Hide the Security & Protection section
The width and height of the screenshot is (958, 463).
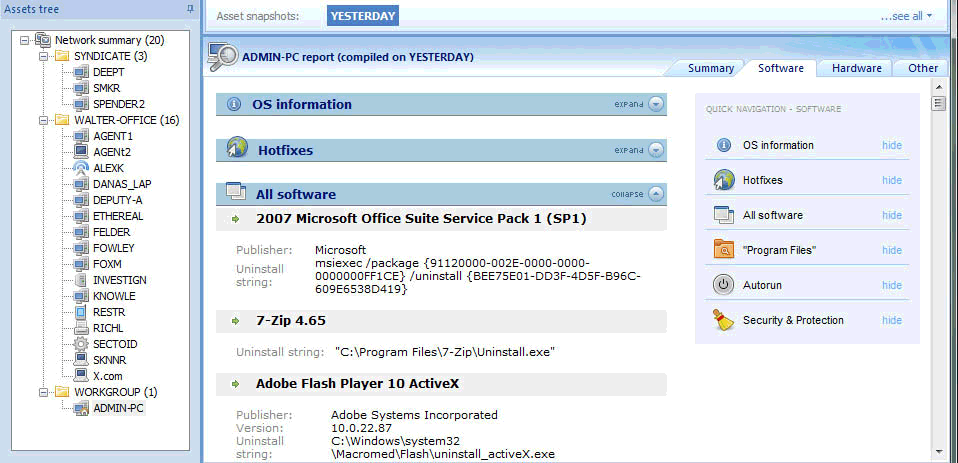891,320
